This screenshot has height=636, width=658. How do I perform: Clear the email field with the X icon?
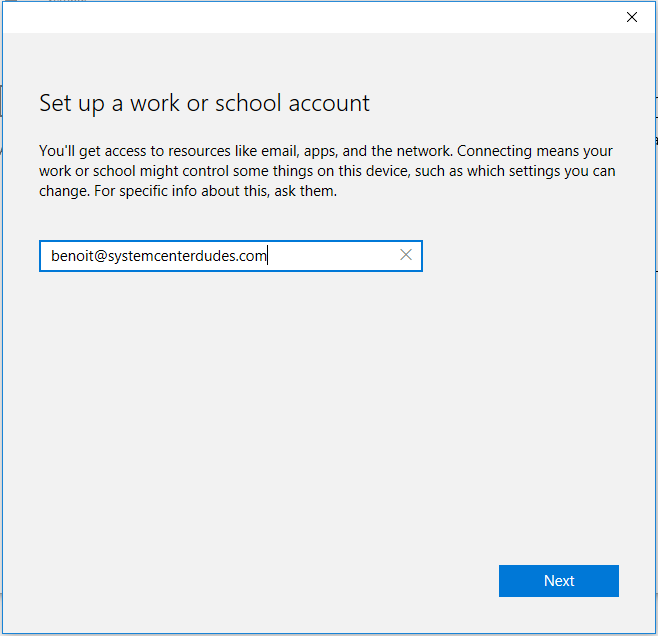pyautogui.click(x=406, y=255)
